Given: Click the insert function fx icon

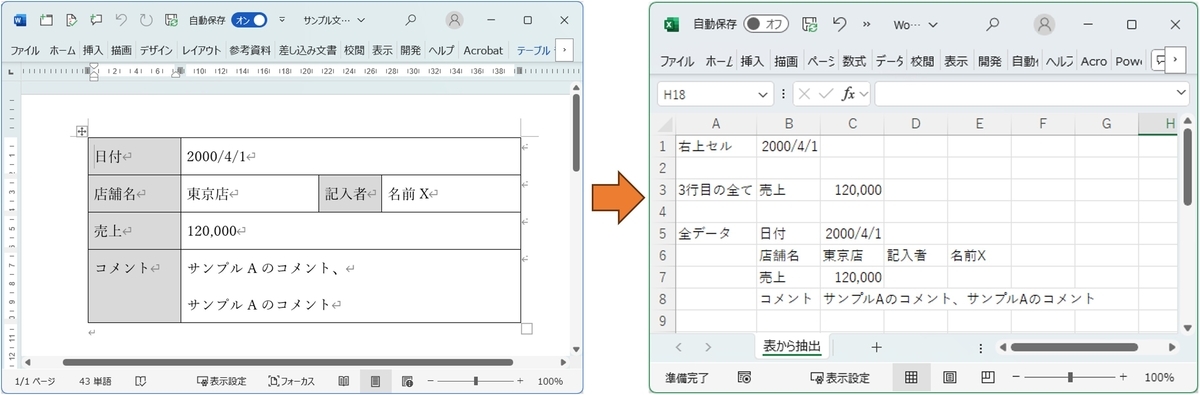Looking at the screenshot, I should tap(849, 93).
